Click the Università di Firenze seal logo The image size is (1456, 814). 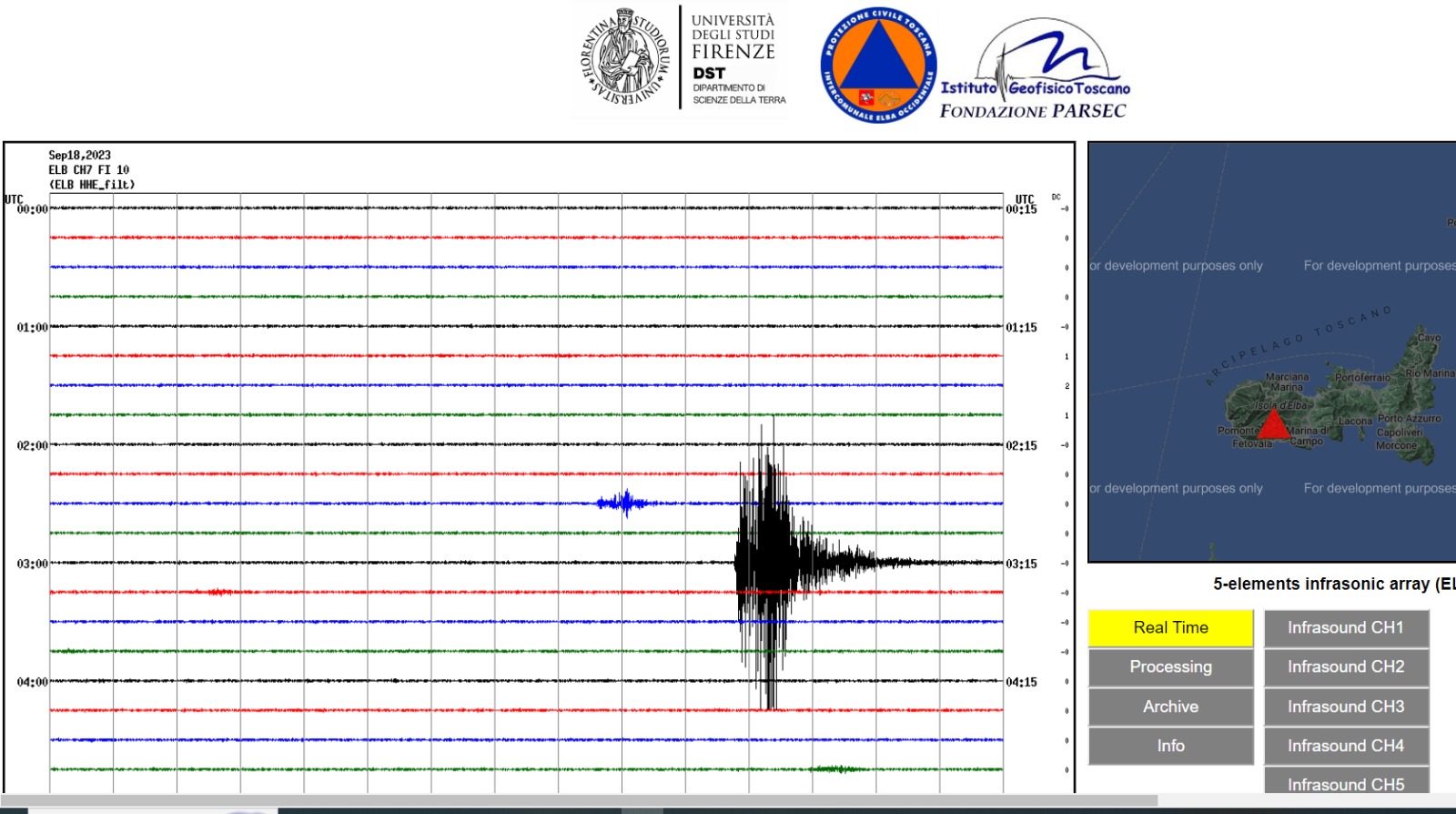click(625, 56)
